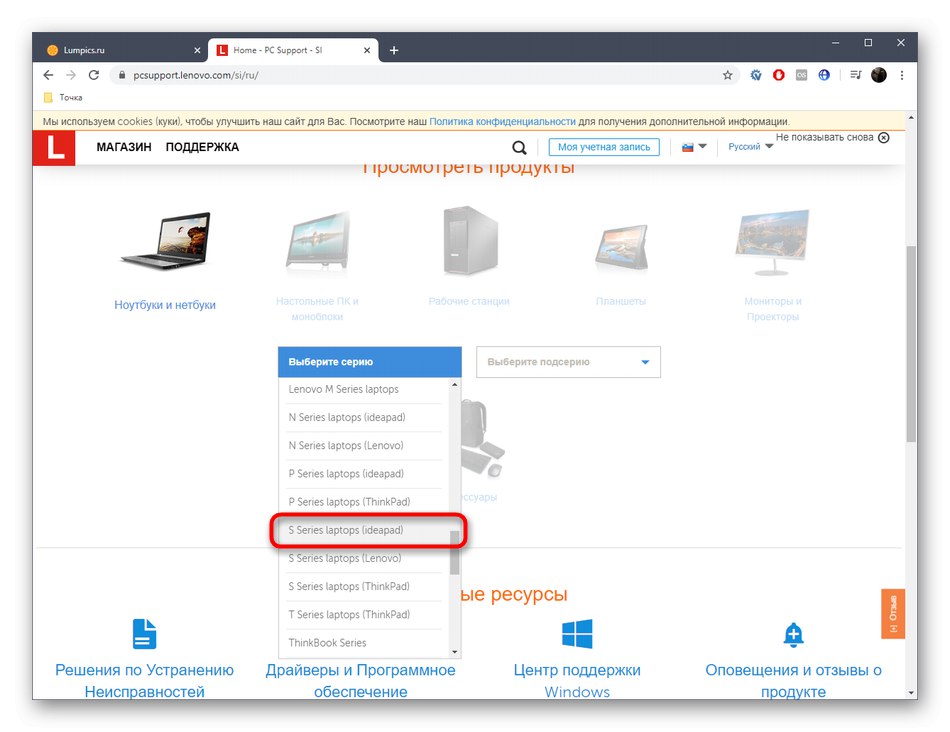Choose S Series laptops (ThinkPad)

pos(364,587)
